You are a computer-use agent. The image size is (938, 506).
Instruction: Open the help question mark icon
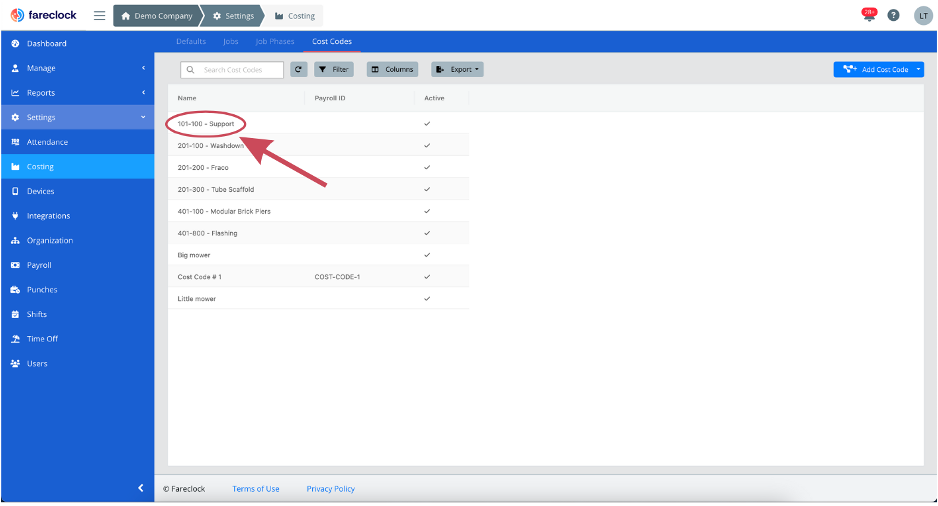point(893,16)
